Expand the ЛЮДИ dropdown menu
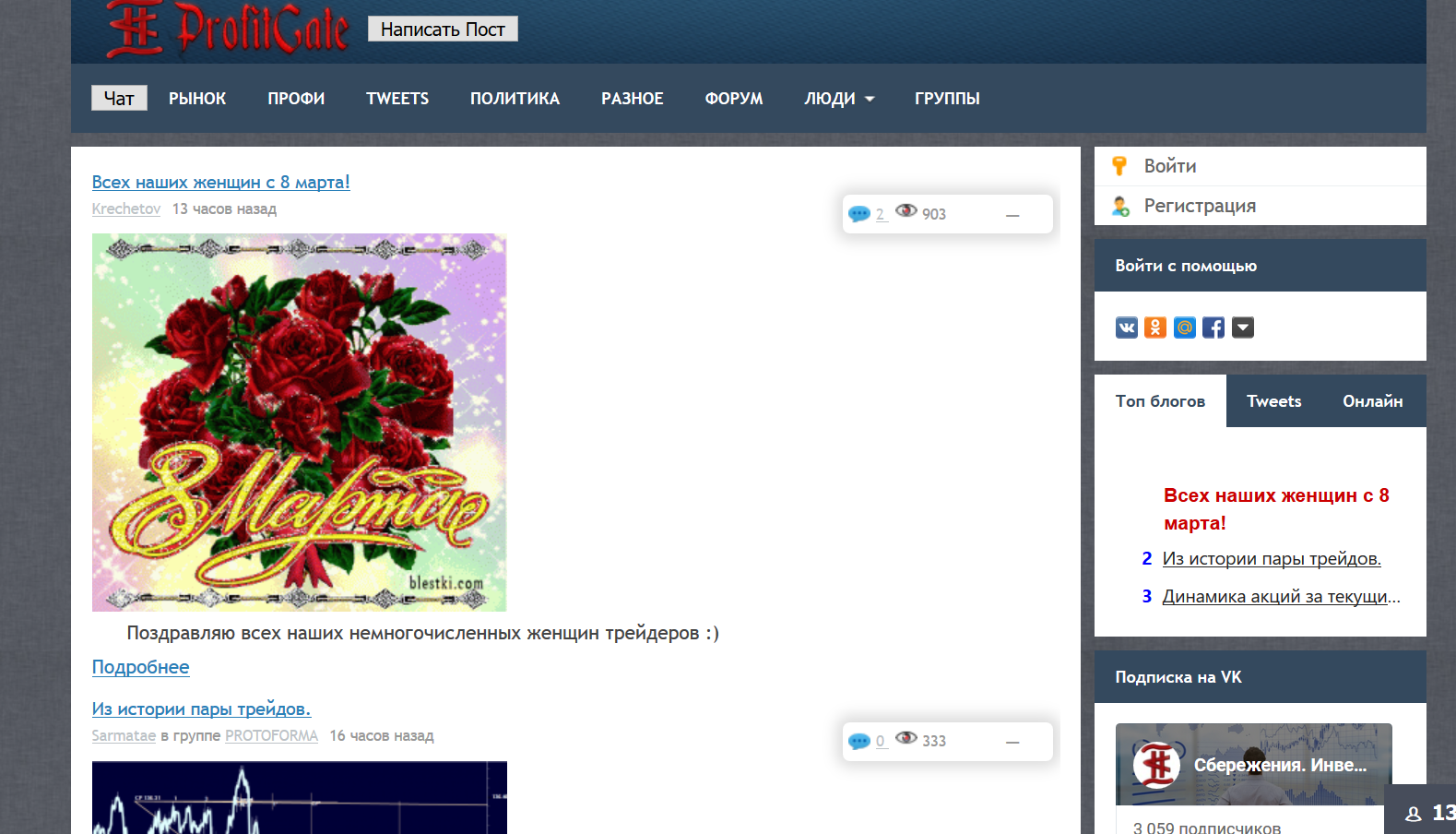The image size is (1456, 834). [839, 99]
